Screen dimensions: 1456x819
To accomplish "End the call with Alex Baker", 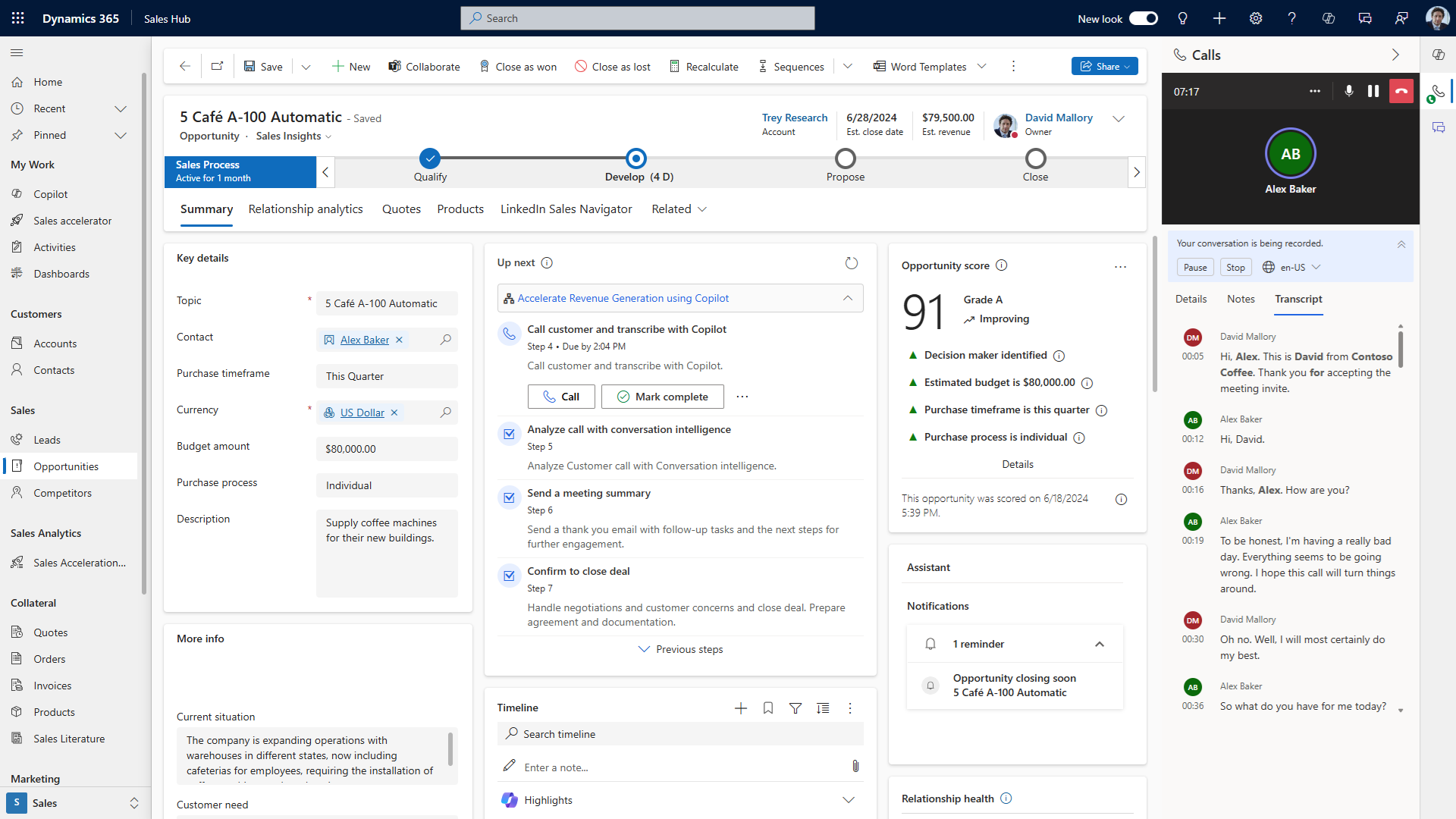I will click(x=1400, y=91).
